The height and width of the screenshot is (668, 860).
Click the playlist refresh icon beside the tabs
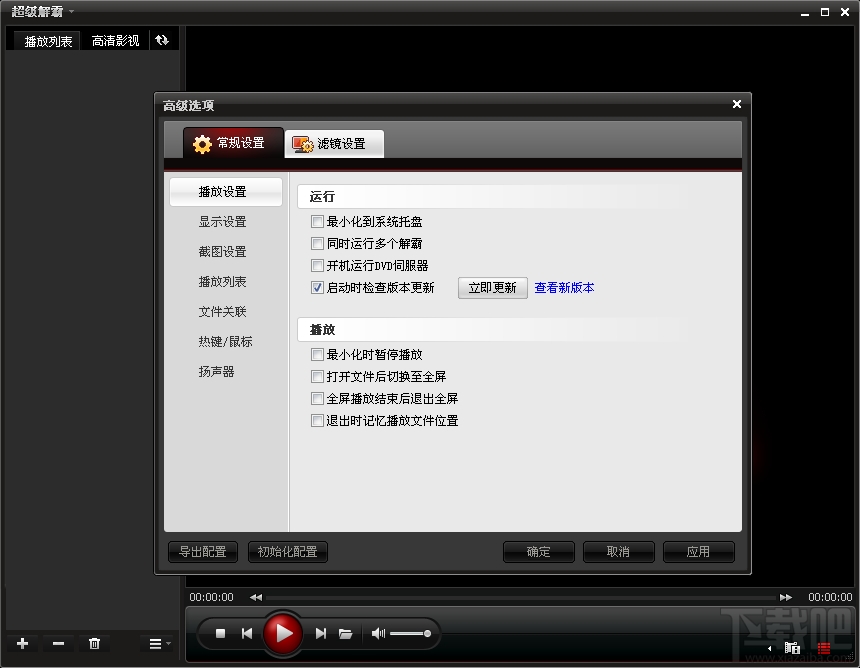(163, 40)
